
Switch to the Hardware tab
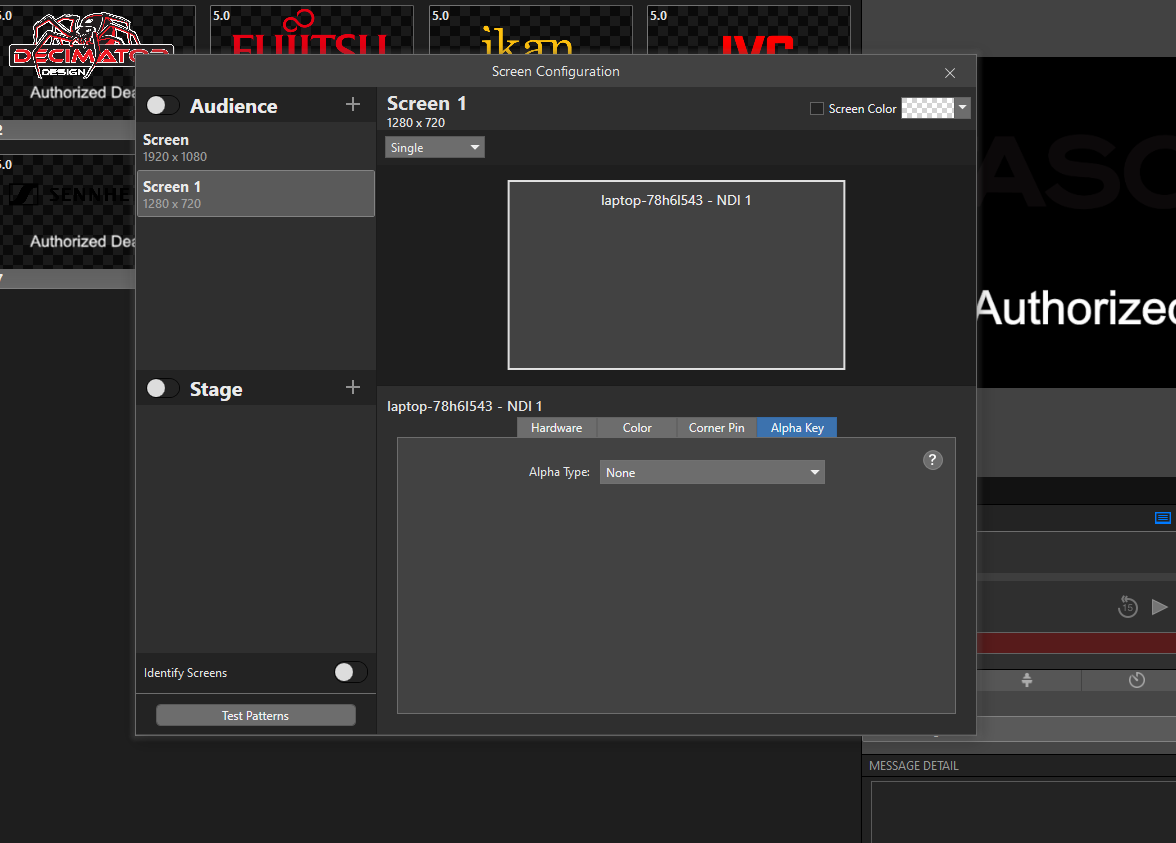tap(556, 427)
